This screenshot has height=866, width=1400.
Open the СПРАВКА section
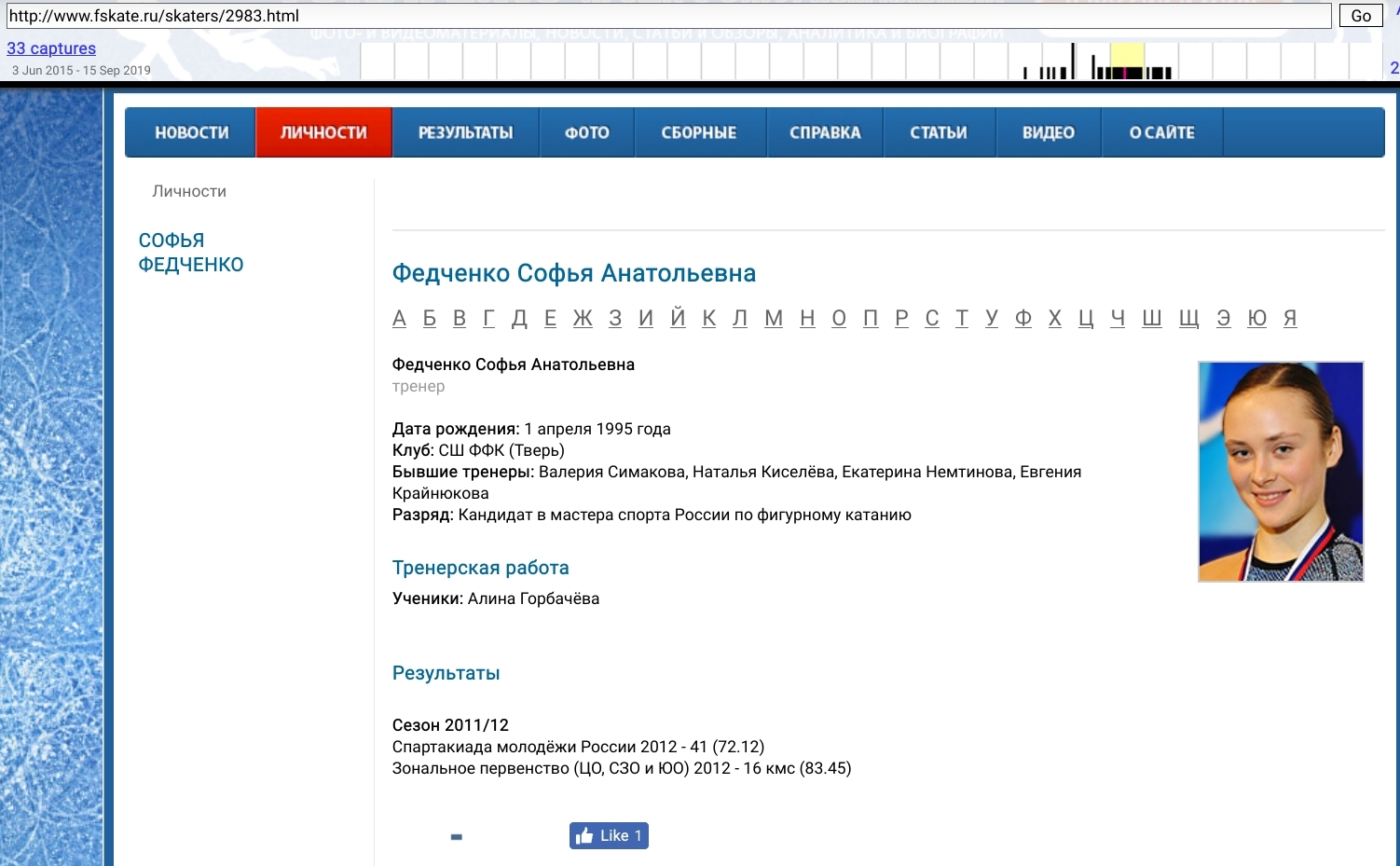[x=824, y=131]
